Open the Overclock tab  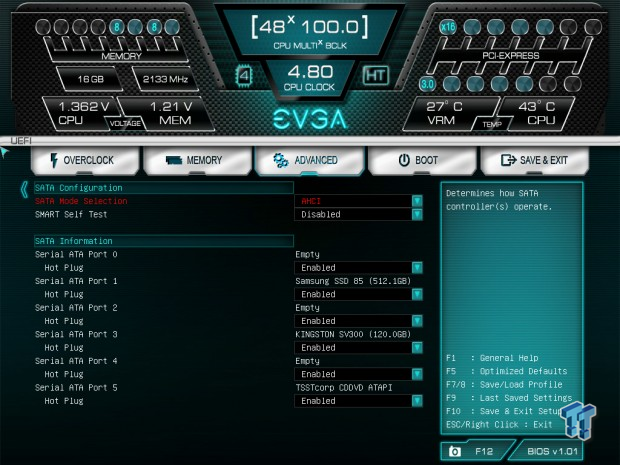point(85,161)
